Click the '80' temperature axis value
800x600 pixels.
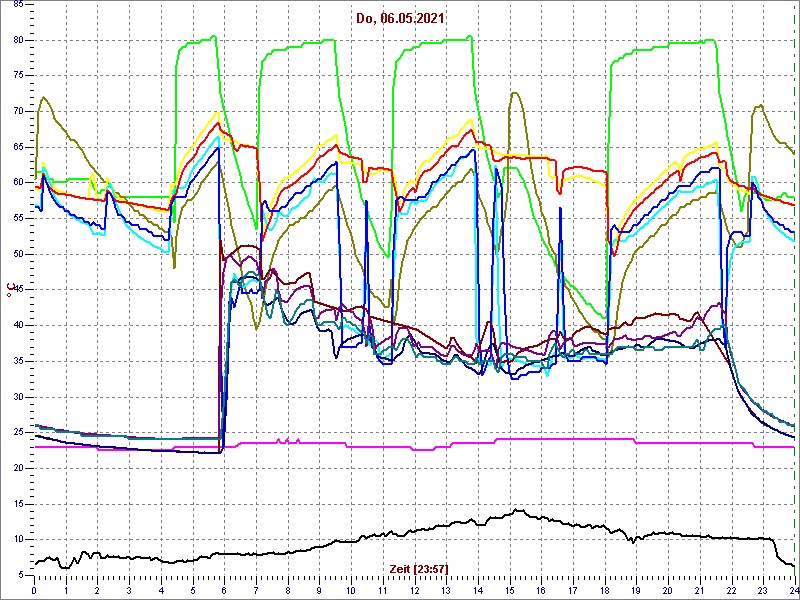coord(18,40)
